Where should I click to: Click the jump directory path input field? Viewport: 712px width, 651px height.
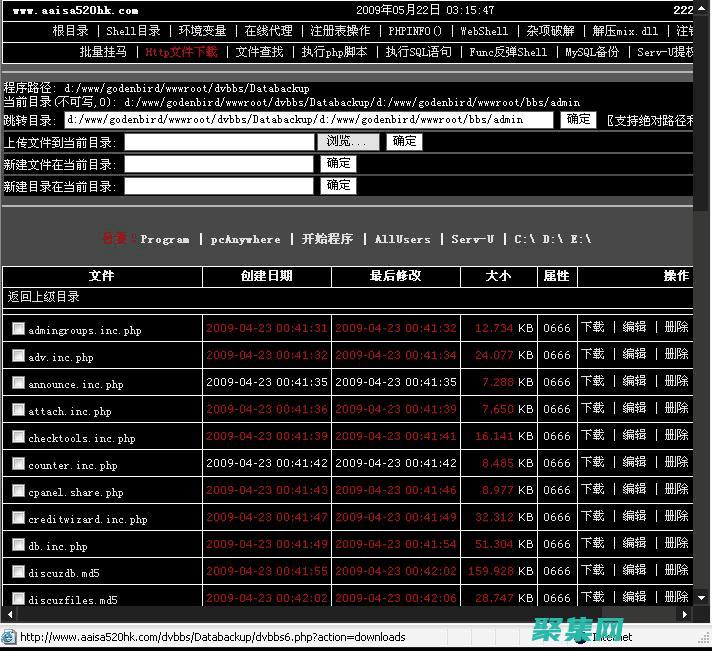point(307,120)
